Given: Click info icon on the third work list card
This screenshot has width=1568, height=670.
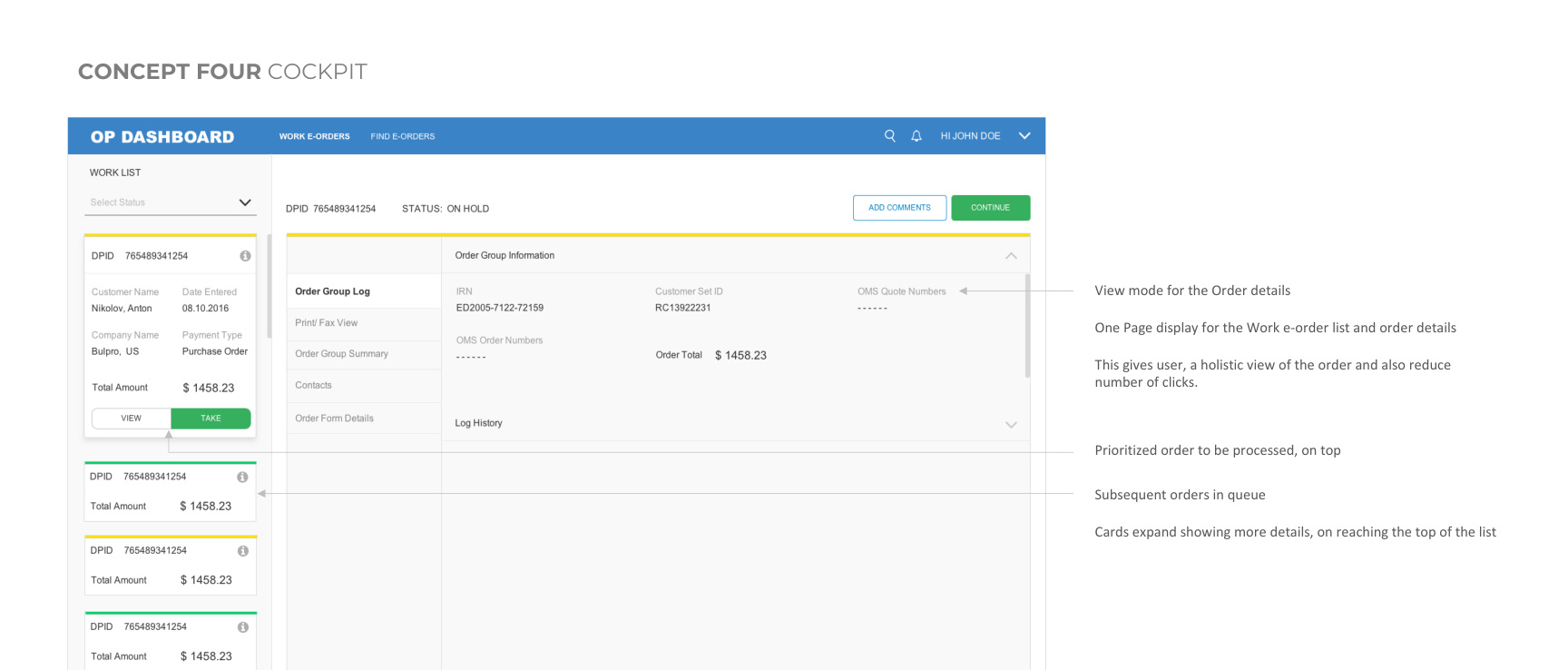Looking at the screenshot, I should click(x=243, y=551).
